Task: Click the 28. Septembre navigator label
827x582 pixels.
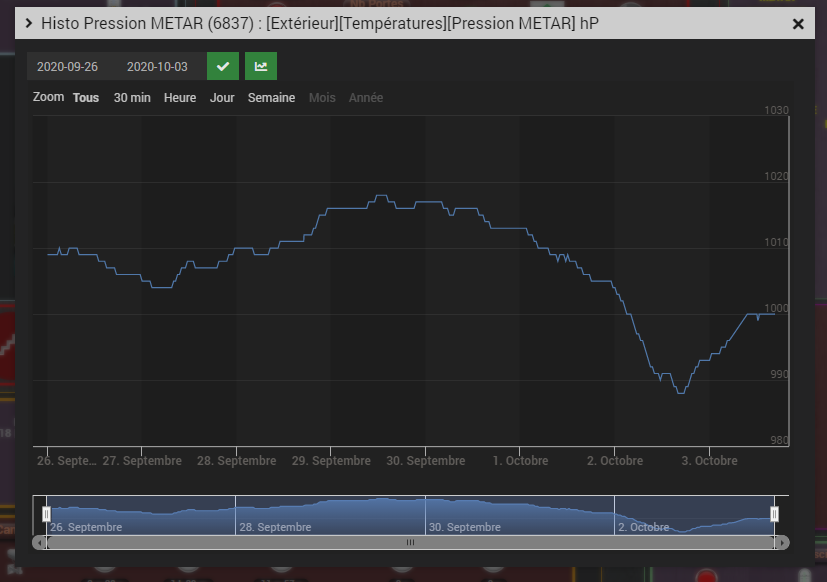Action: 275,527
